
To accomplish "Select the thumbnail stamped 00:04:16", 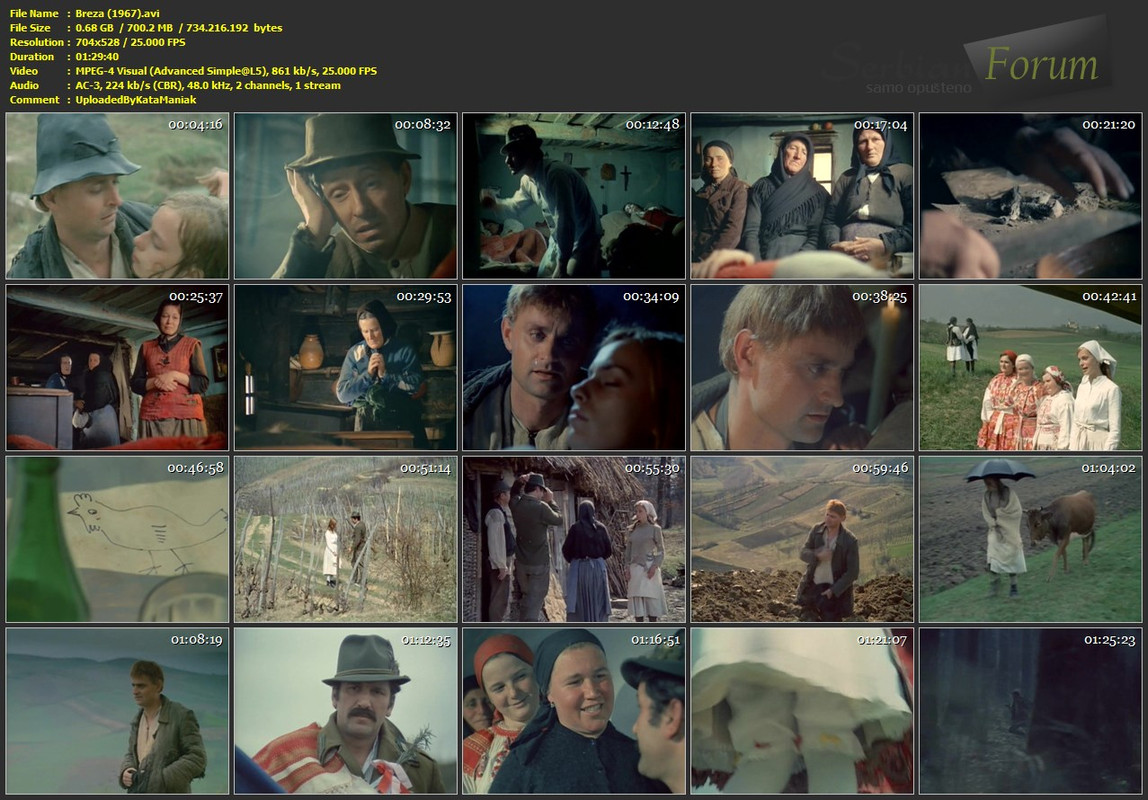I will (x=117, y=195).
